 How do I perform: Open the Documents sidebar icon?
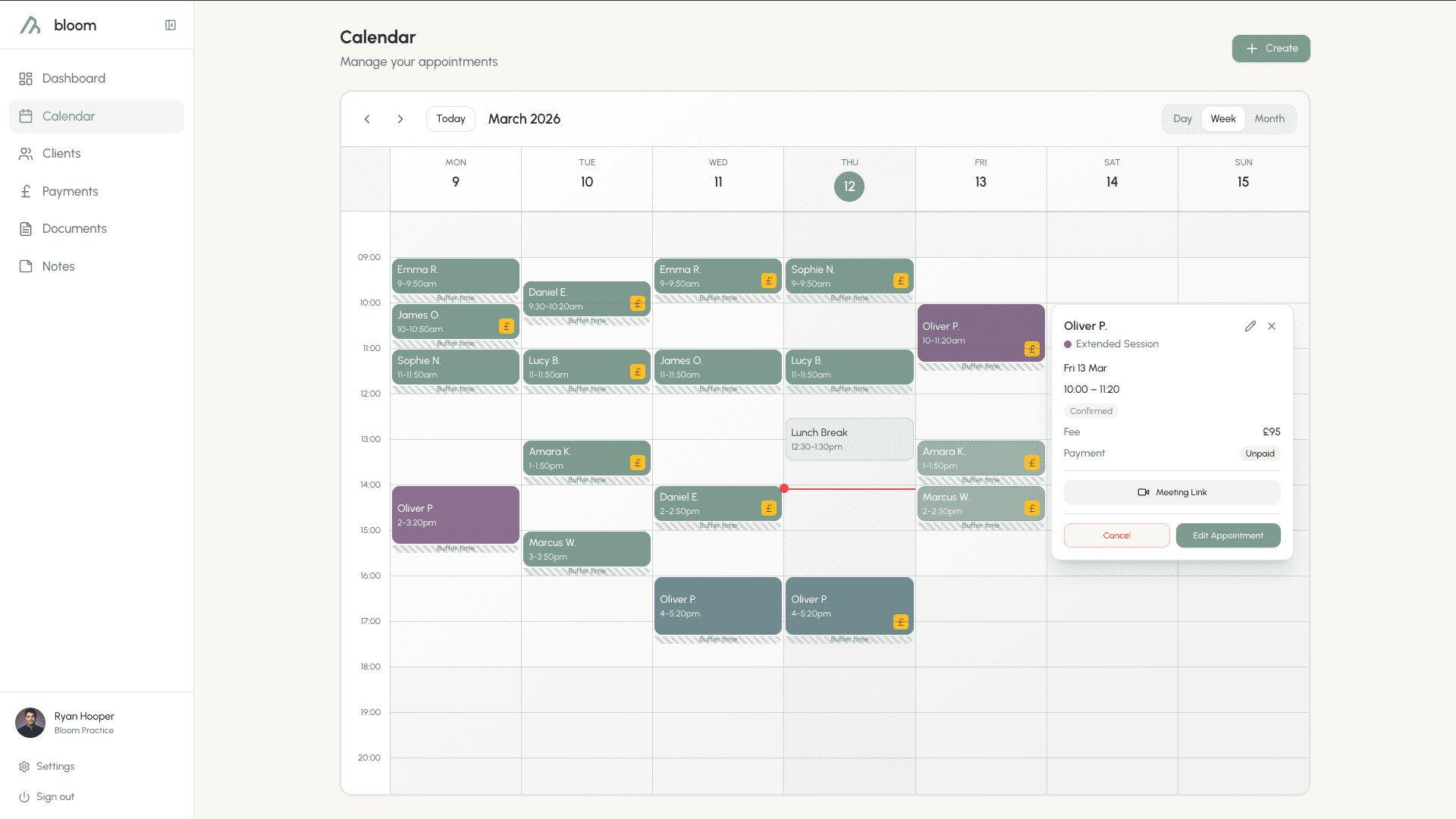coord(27,228)
